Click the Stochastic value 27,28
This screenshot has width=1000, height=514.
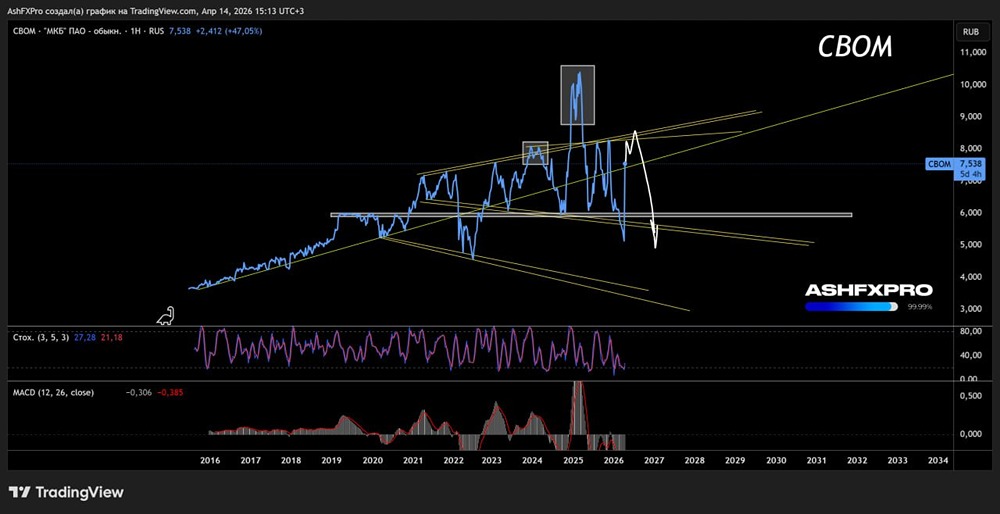(84, 336)
